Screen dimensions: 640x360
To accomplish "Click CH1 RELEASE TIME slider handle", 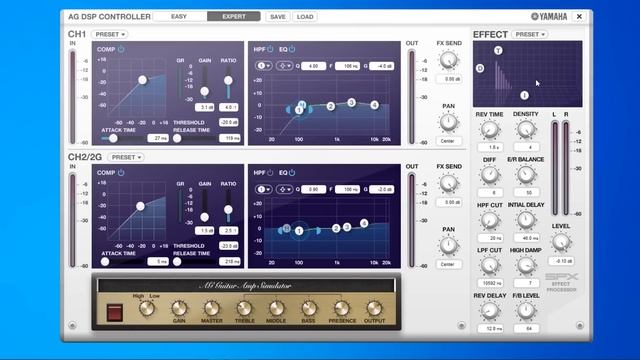I will click(177, 138).
